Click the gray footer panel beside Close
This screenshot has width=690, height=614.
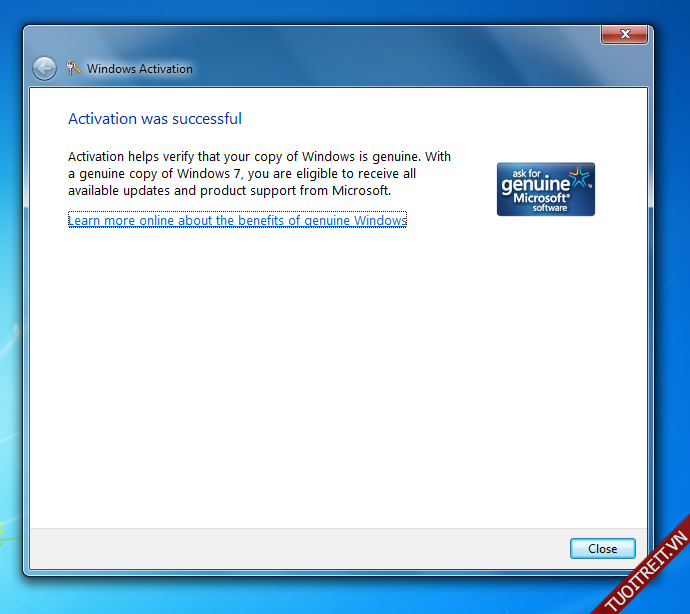coord(300,548)
